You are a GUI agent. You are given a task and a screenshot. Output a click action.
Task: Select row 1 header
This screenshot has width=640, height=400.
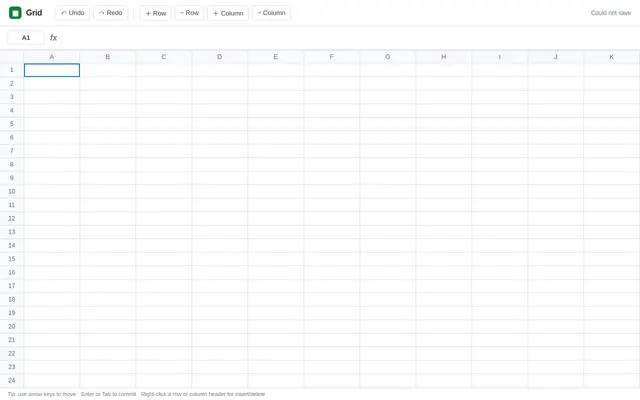coord(12,70)
